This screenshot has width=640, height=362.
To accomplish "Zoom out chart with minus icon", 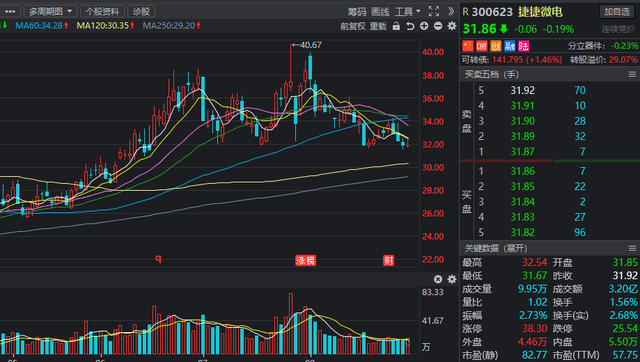I will [x=438, y=26].
